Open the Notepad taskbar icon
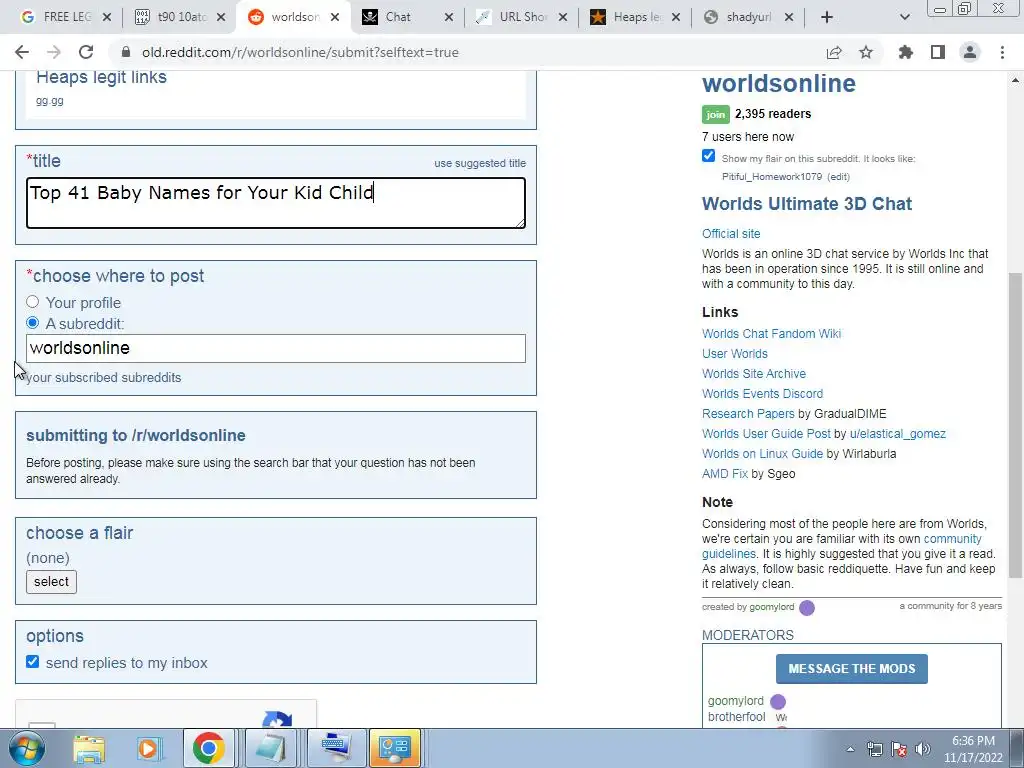 [270, 748]
